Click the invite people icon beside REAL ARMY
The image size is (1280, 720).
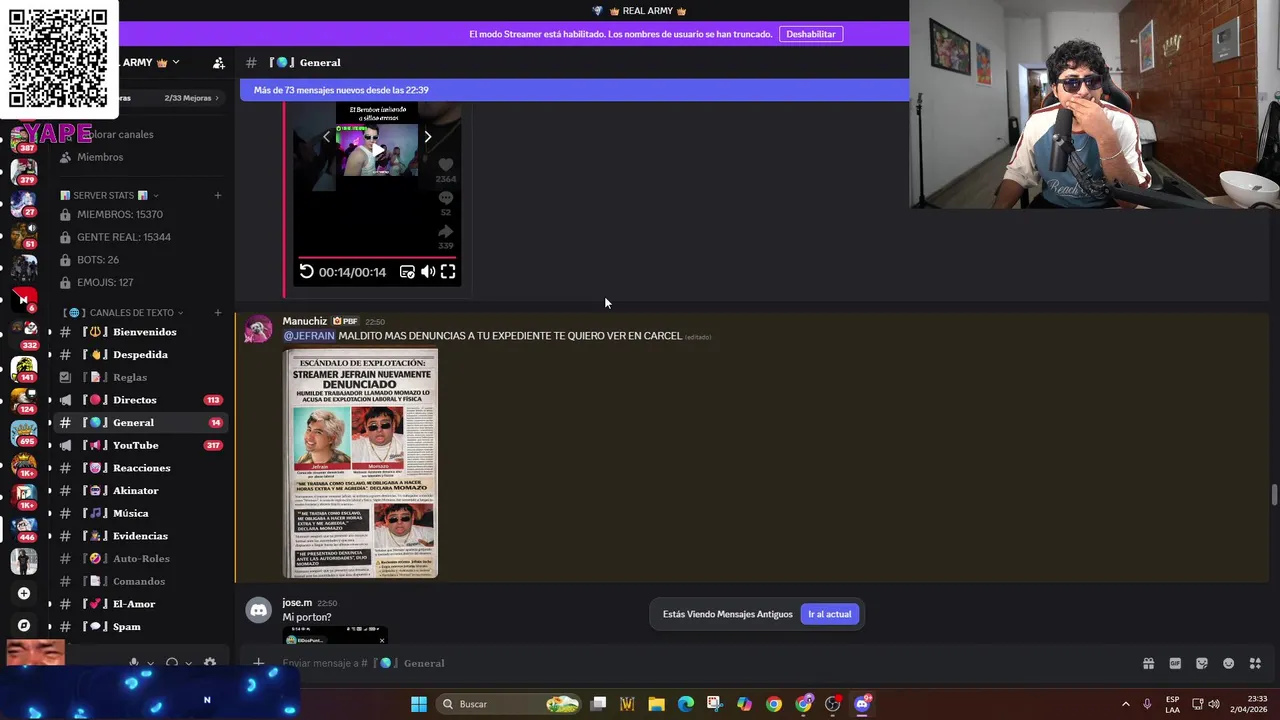pos(218,63)
